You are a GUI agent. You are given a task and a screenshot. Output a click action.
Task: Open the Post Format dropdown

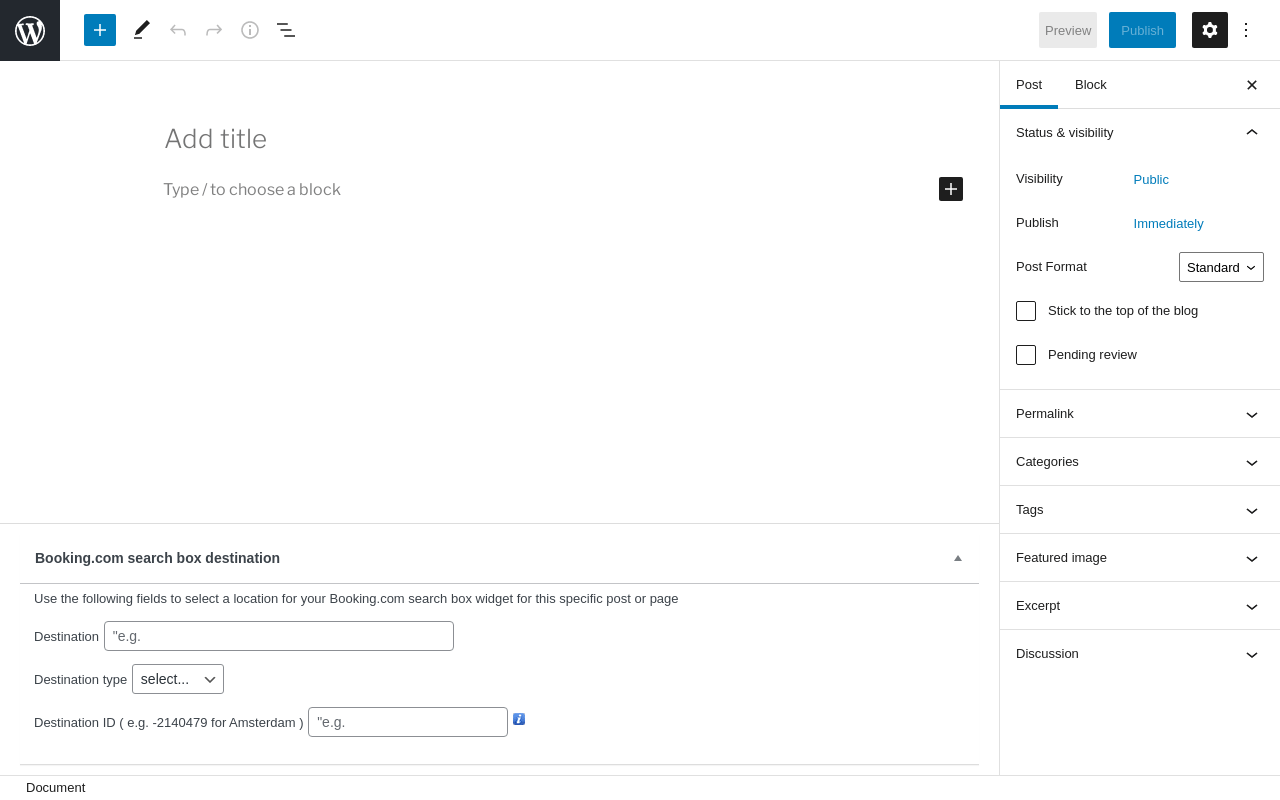1221,267
